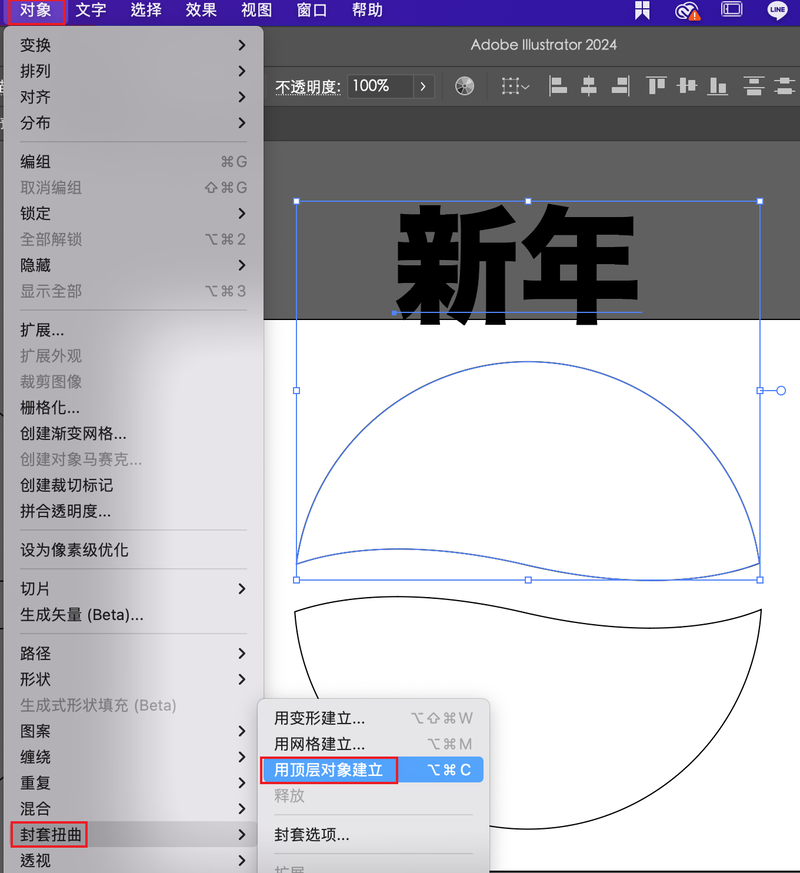Expand the opacity slider arrow
The width and height of the screenshot is (800, 873).
[423, 86]
